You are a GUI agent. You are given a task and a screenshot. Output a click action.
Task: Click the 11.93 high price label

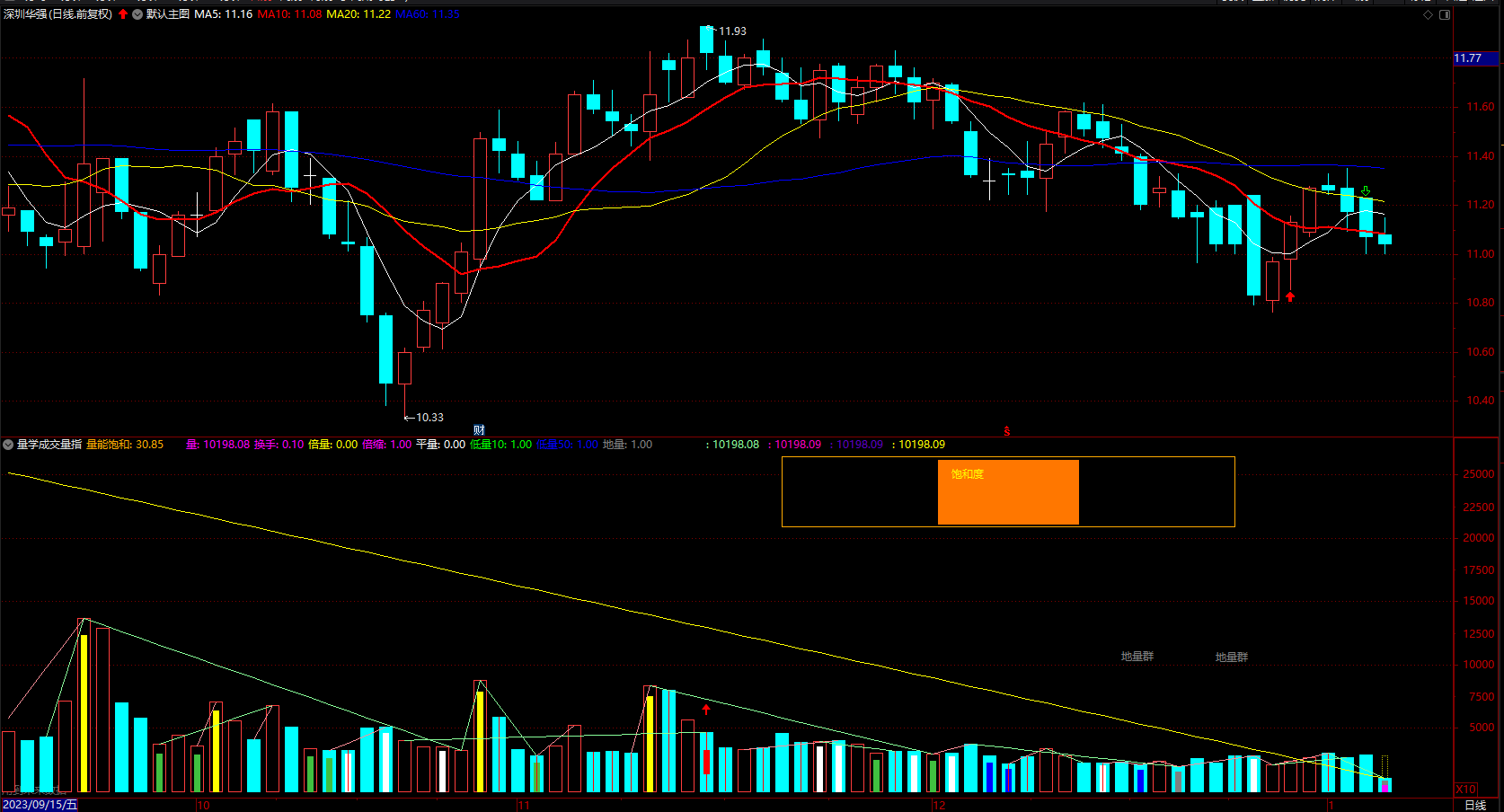click(x=732, y=31)
